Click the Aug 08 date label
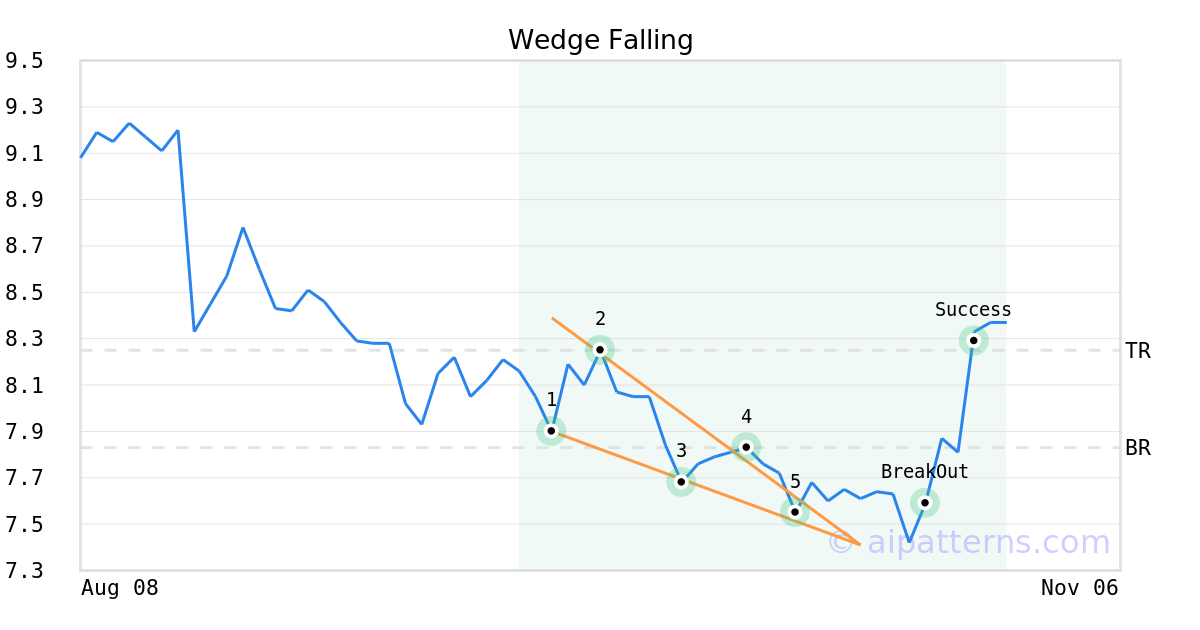This screenshot has width=1200, height=630. pyautogui.click(x=120, y=588)
